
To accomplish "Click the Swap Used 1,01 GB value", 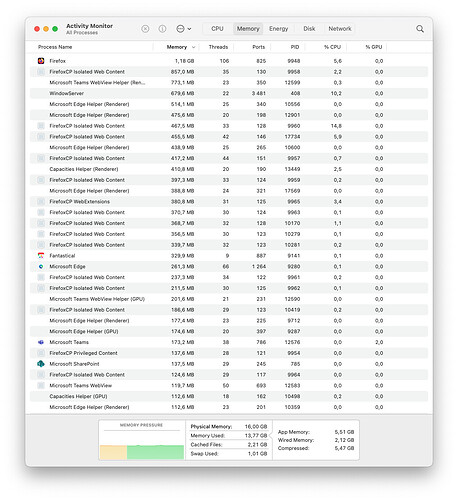I will point(257,453).
